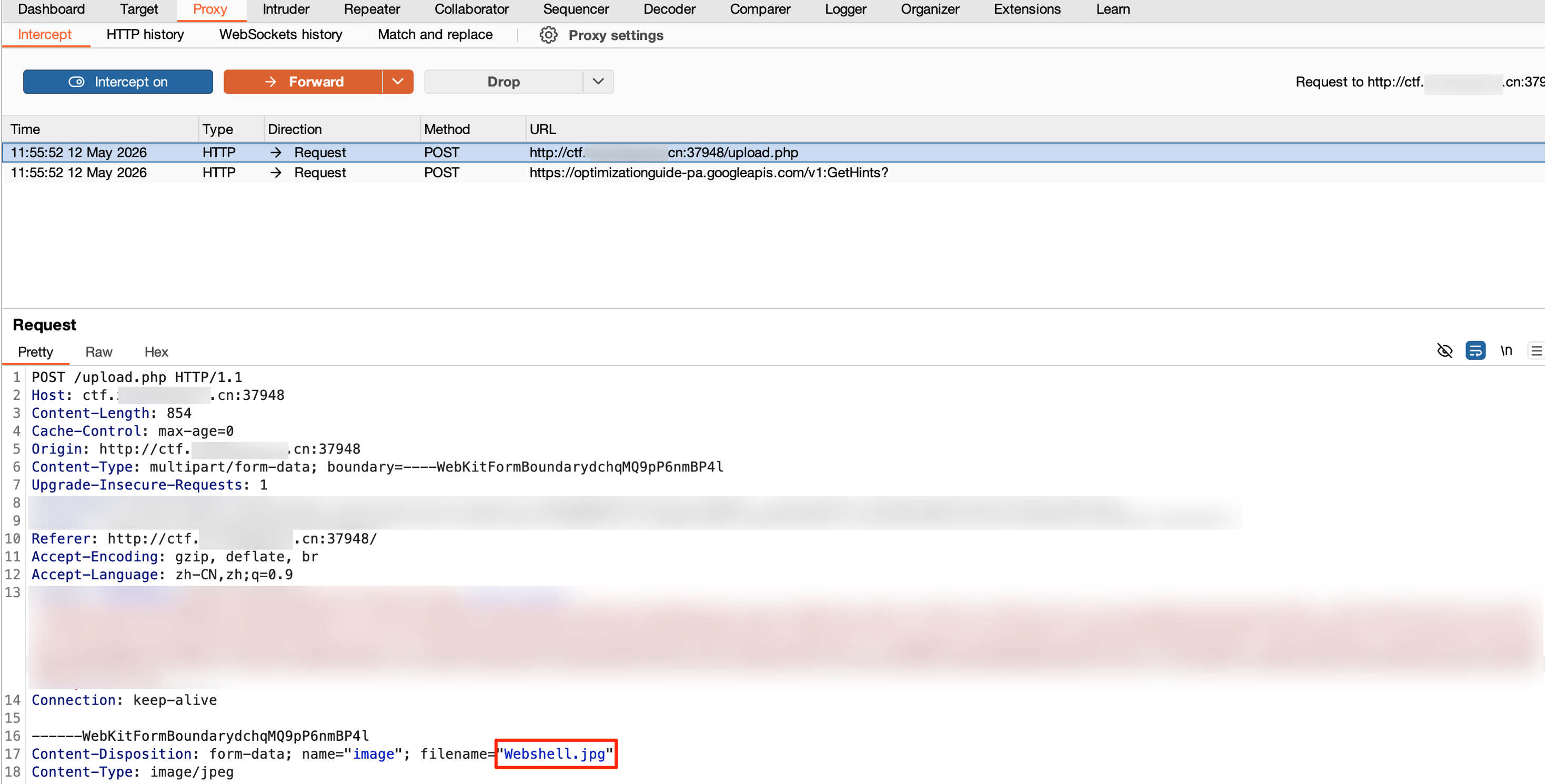Click the Upgrade-Insecure-Requests header line
The width and height of the screenshot is (1548, 784).
coord(149,485)
